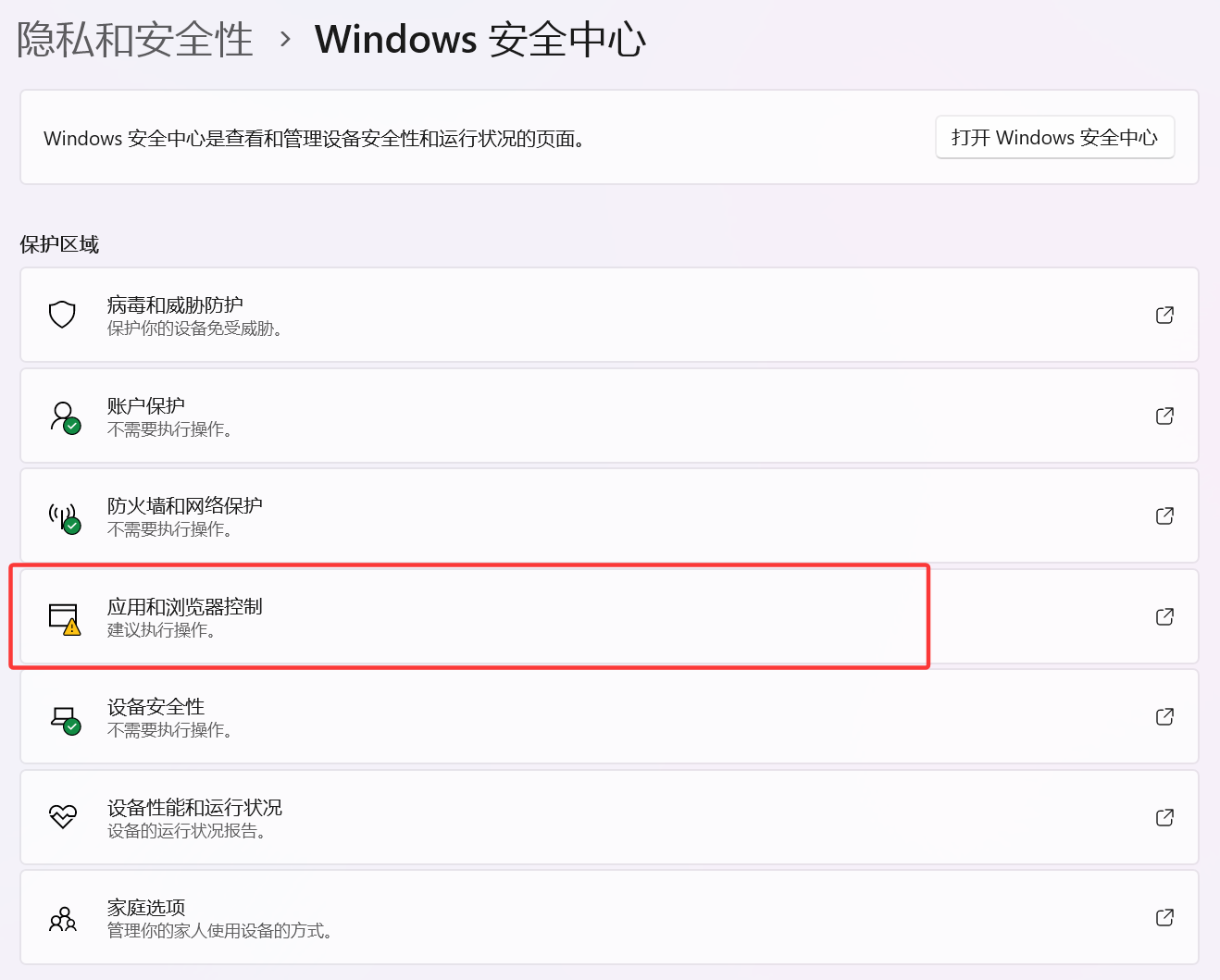Image resolution: width=1220 pixels, height=980 pixels.
Task: Click the 保护区域 section heading
Action: click(59, 244)
